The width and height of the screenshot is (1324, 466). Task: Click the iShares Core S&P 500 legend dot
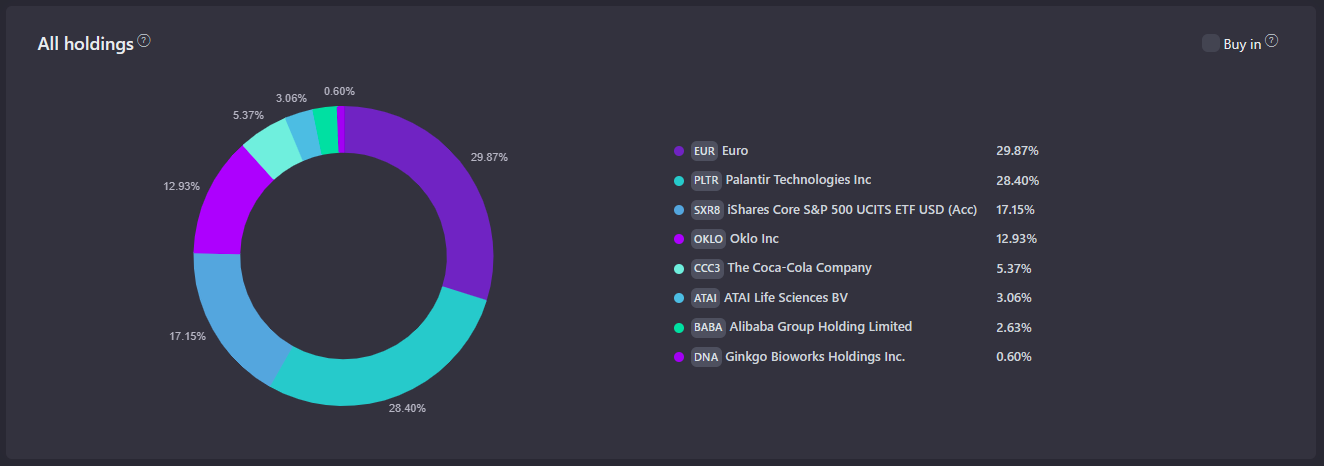pyautogui.click(x=679, y=210)
